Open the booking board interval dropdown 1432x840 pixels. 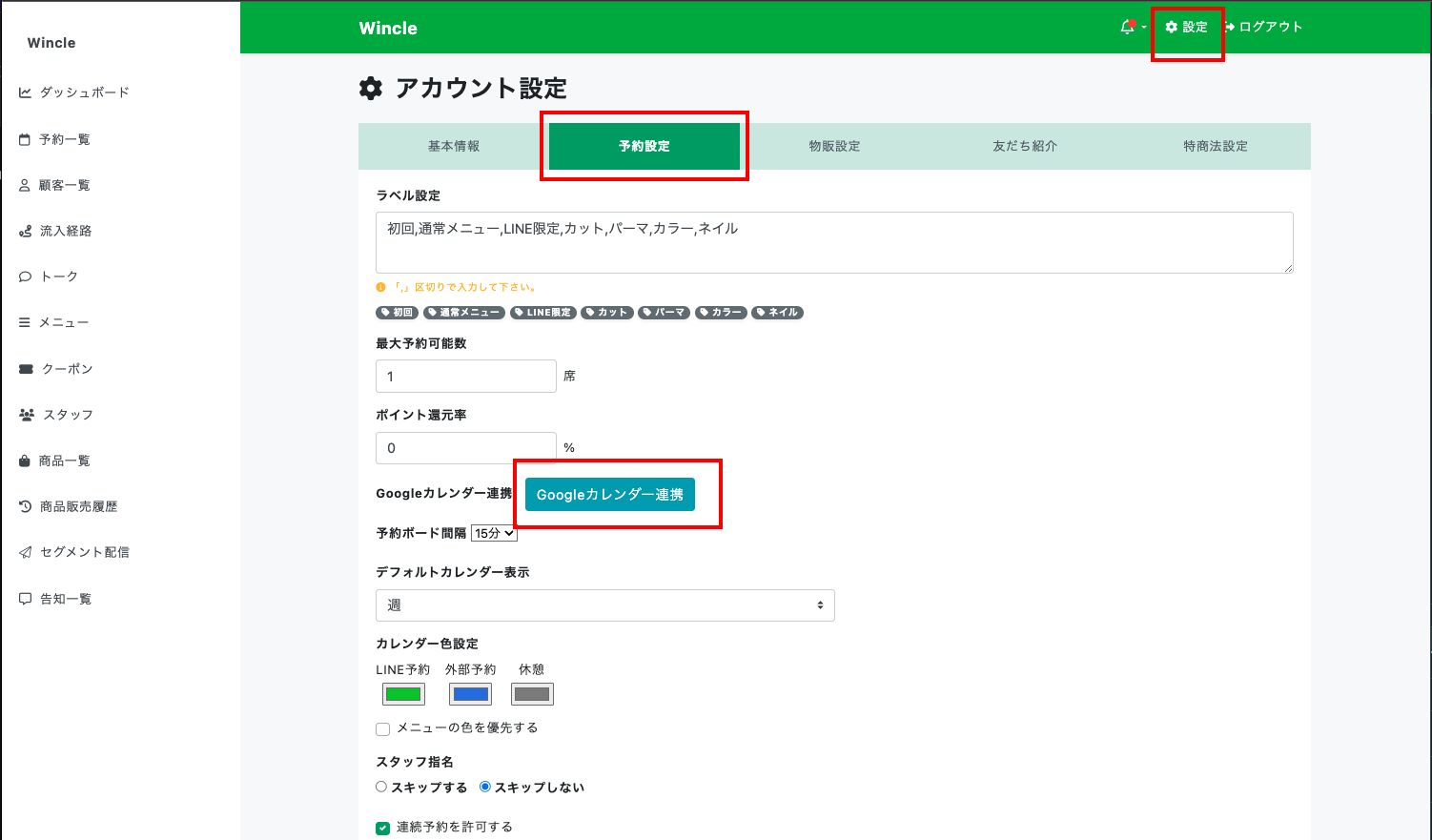494,533
